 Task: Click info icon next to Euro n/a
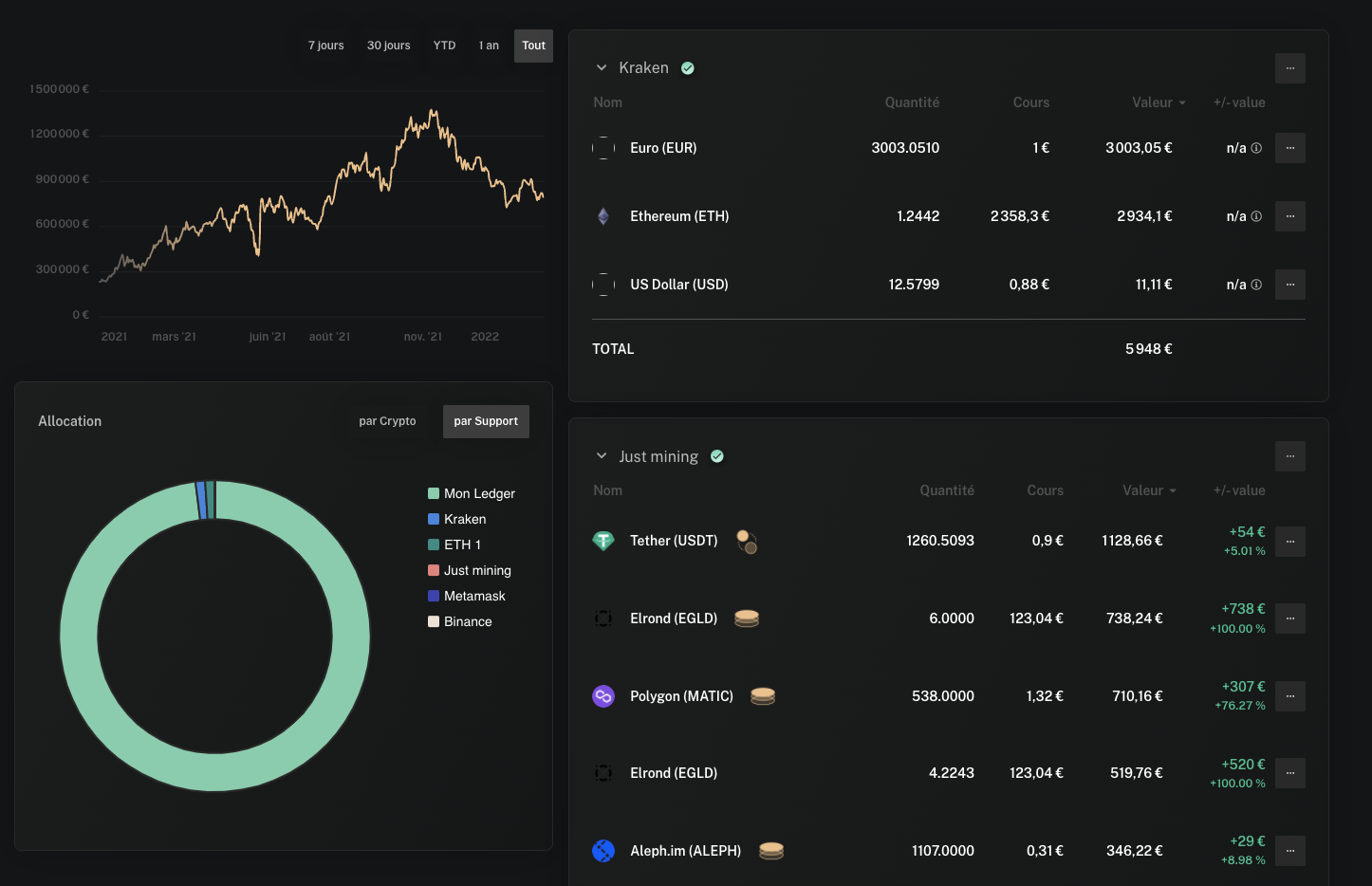(x=1256, y=148)
